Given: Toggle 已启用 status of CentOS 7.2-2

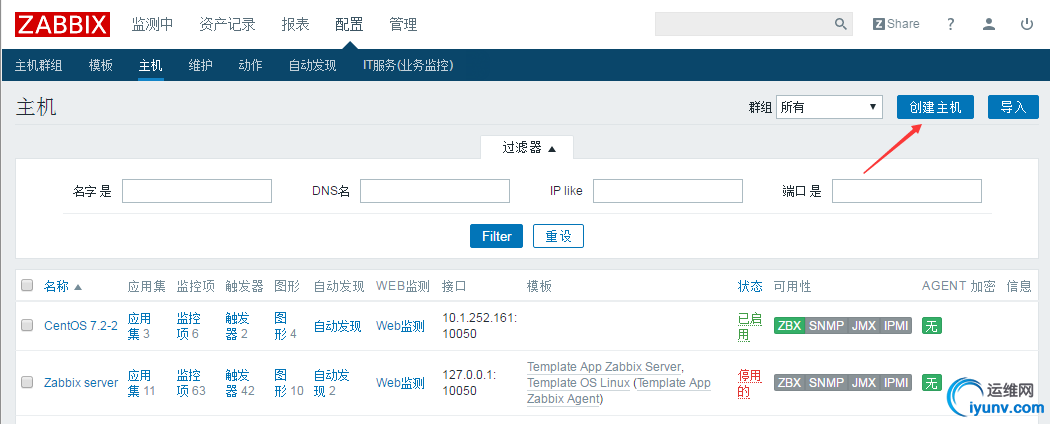Looking at the screenshot, I should click(x=750, y=326).
